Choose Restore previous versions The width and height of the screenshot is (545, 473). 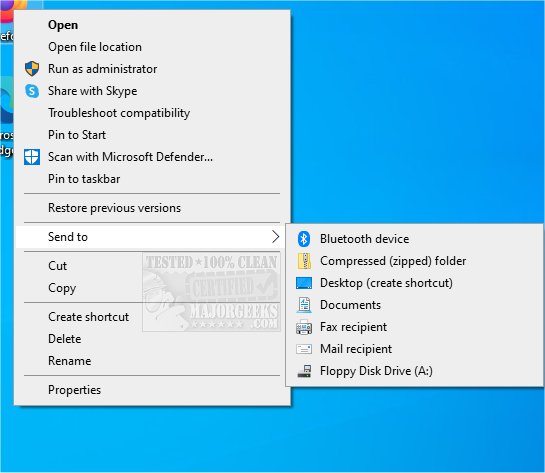pos(114,208)
